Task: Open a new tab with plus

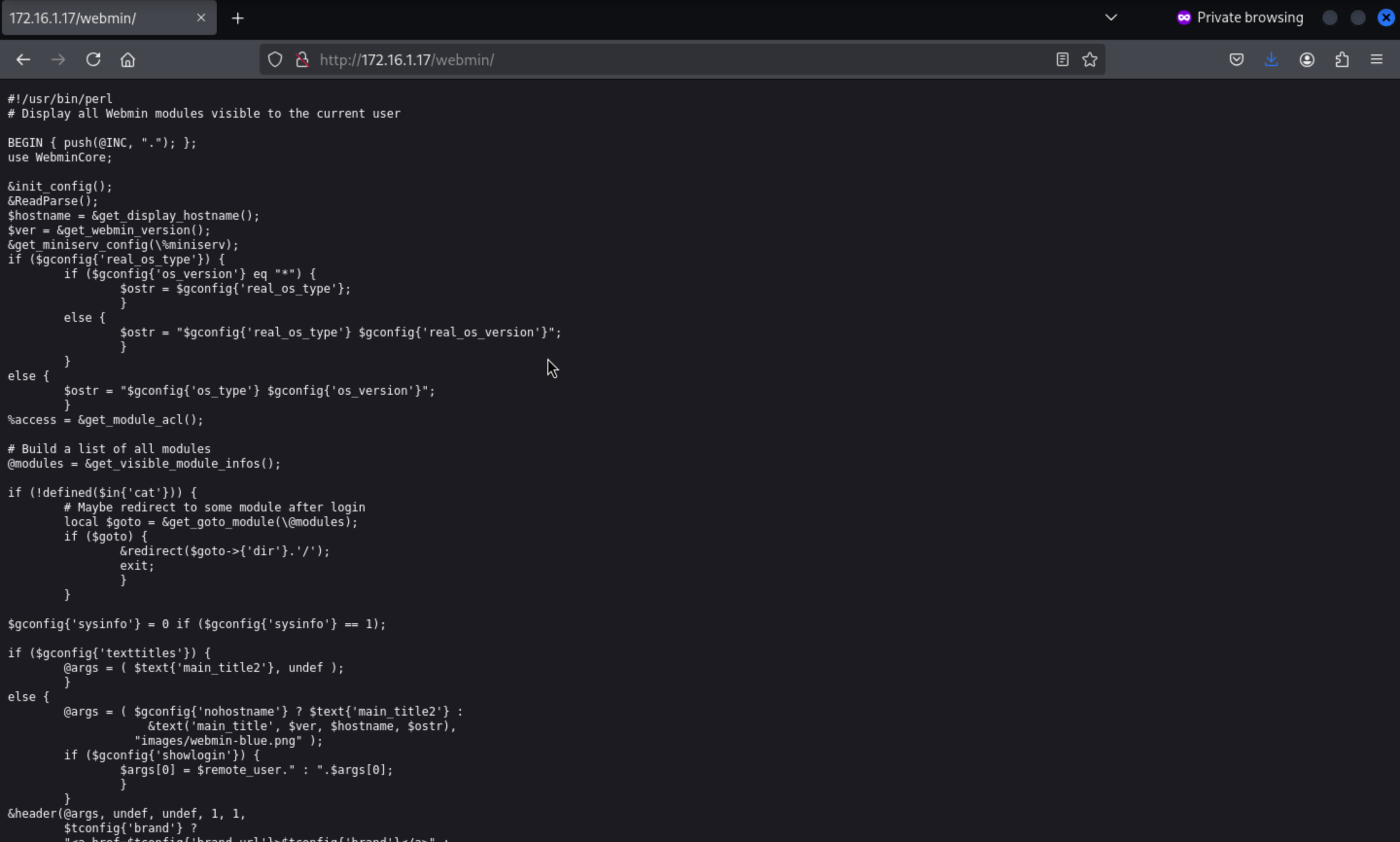Action: (x=238, y=18)
